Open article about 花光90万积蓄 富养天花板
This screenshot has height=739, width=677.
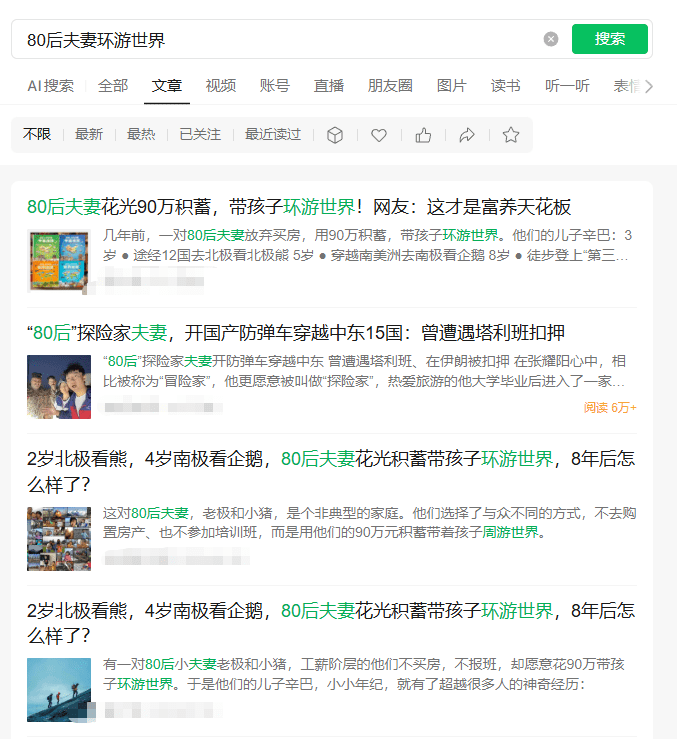tap(299, 207)
